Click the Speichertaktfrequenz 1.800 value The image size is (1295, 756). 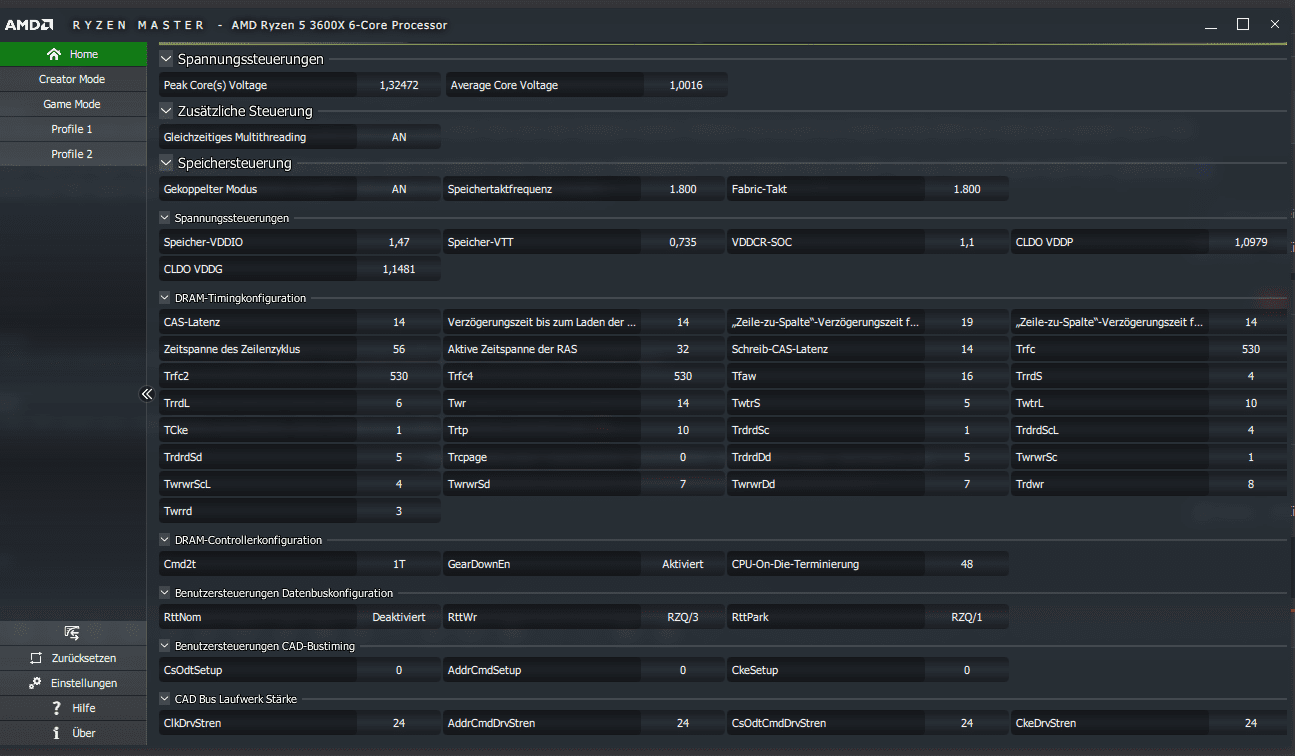pos(683,189)
